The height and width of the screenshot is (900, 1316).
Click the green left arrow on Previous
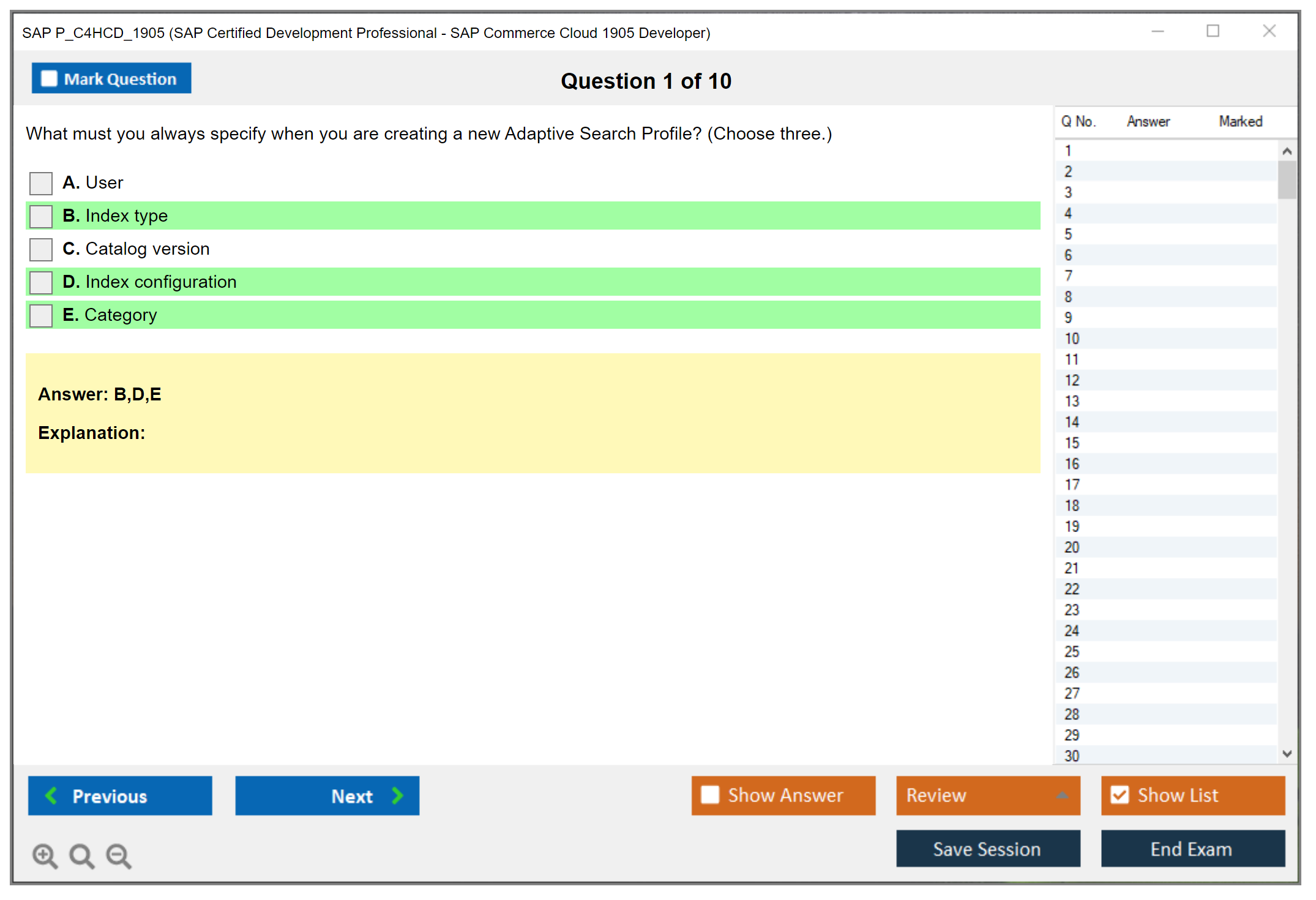51,795
